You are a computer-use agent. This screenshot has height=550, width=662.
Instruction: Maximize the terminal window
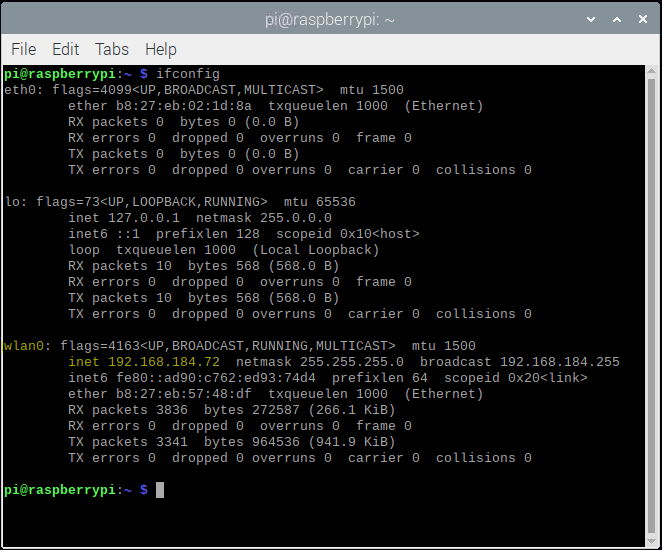click(x=616, y=18)
